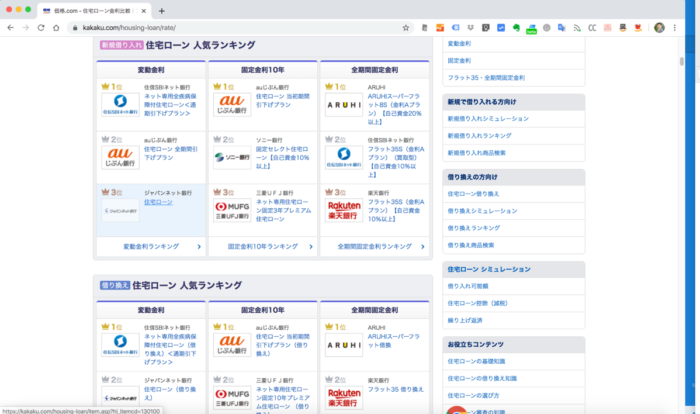This screenshot has width=700, height=414.
Task: Open the orange analytics chart extension
Action: click(440, 28)
